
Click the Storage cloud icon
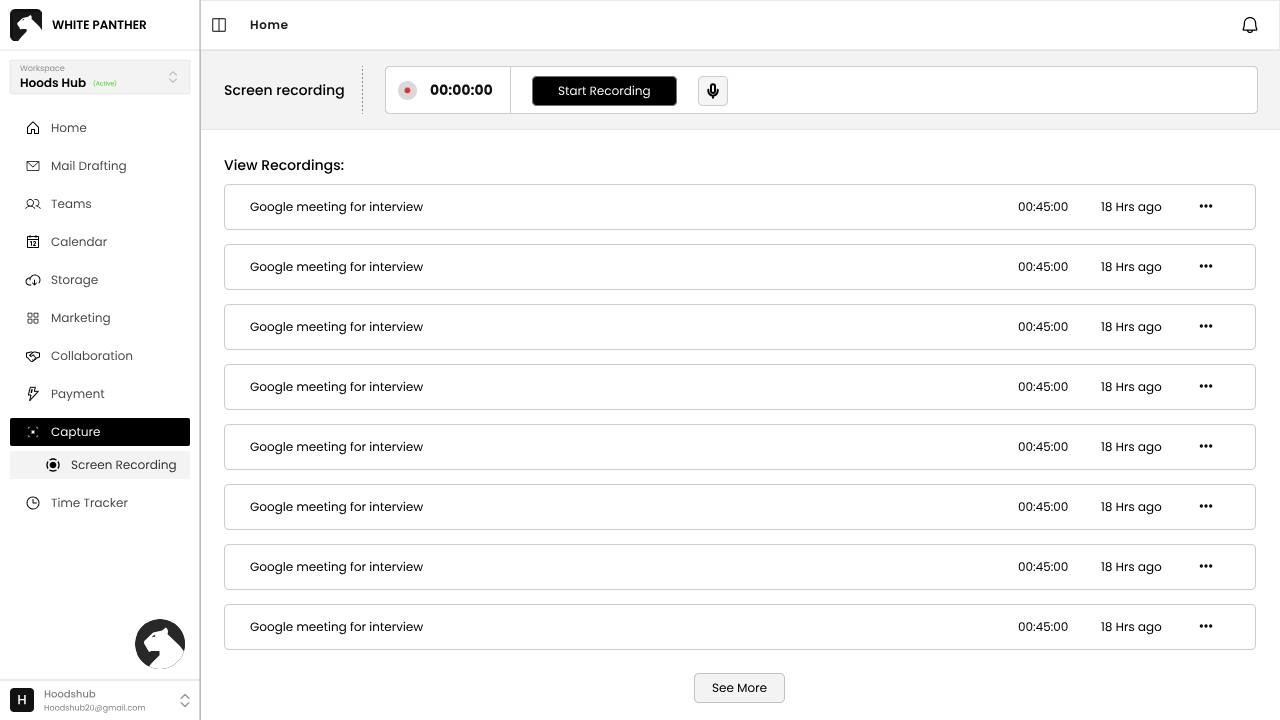point(33,280)
